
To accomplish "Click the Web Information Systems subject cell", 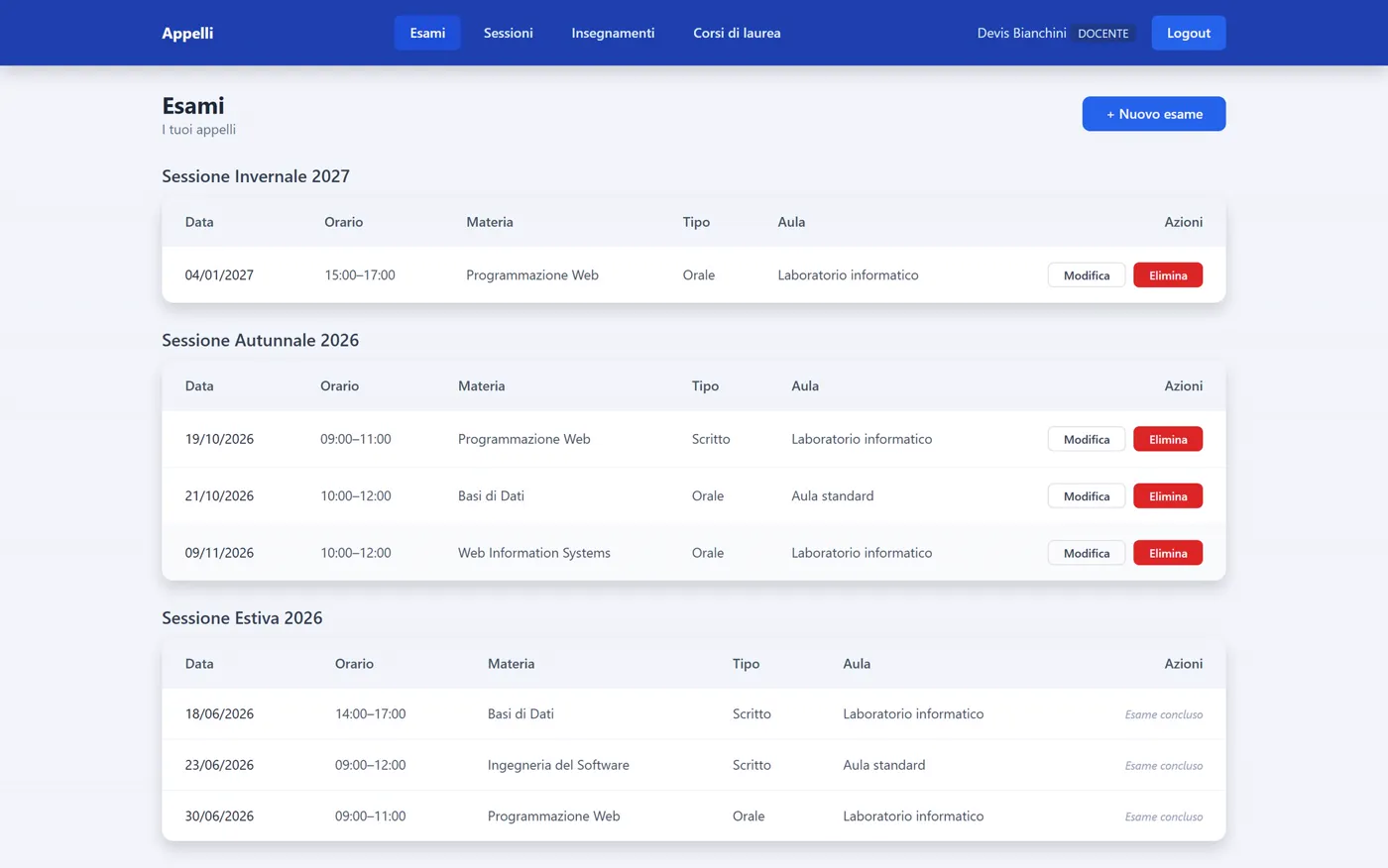I will 534,553.
